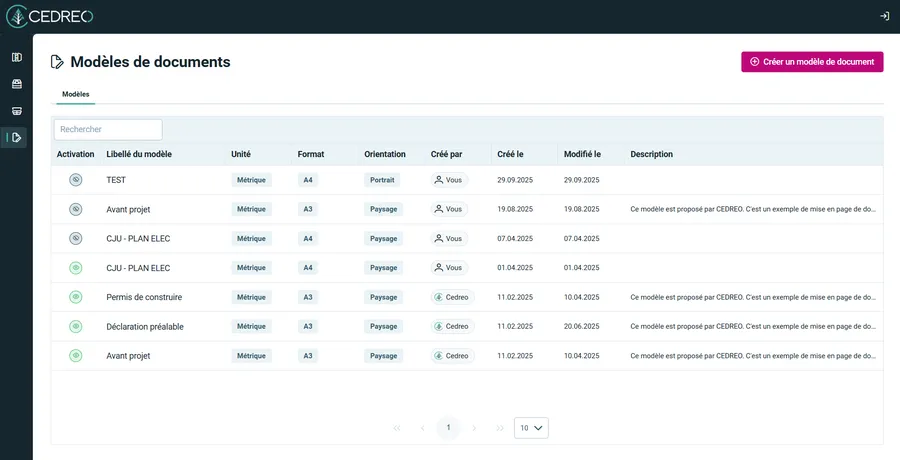Click the Rechercher search field
This screenshot has width=900, height=460.
pos(108,130)
